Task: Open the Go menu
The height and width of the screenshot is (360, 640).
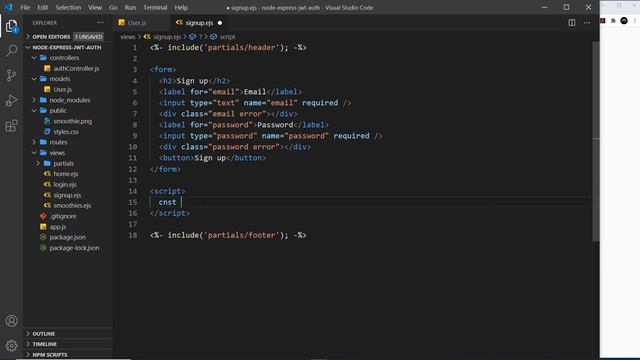Action: tap(113, 7)
